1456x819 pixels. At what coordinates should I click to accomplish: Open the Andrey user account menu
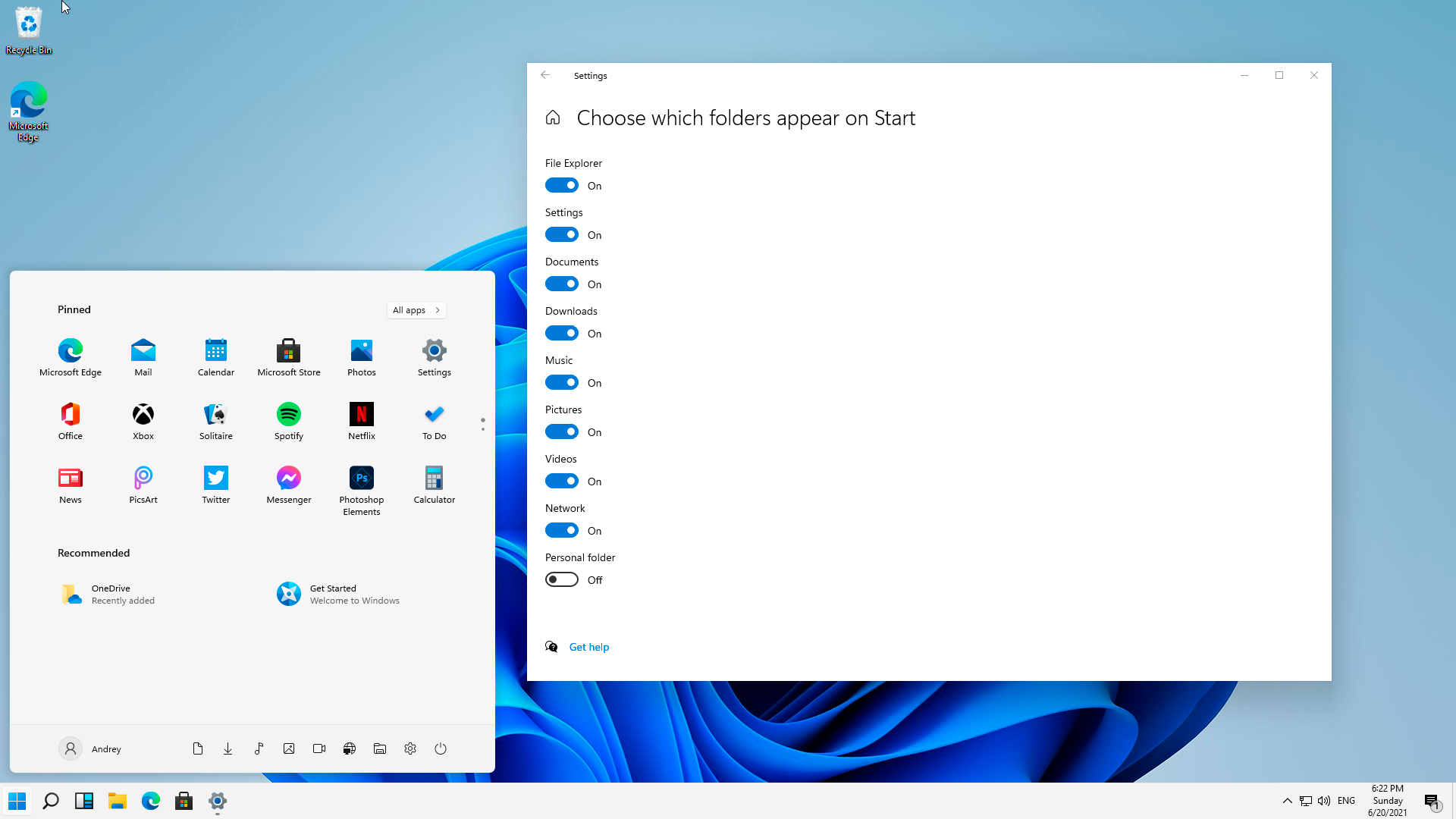tap(90, 748)
